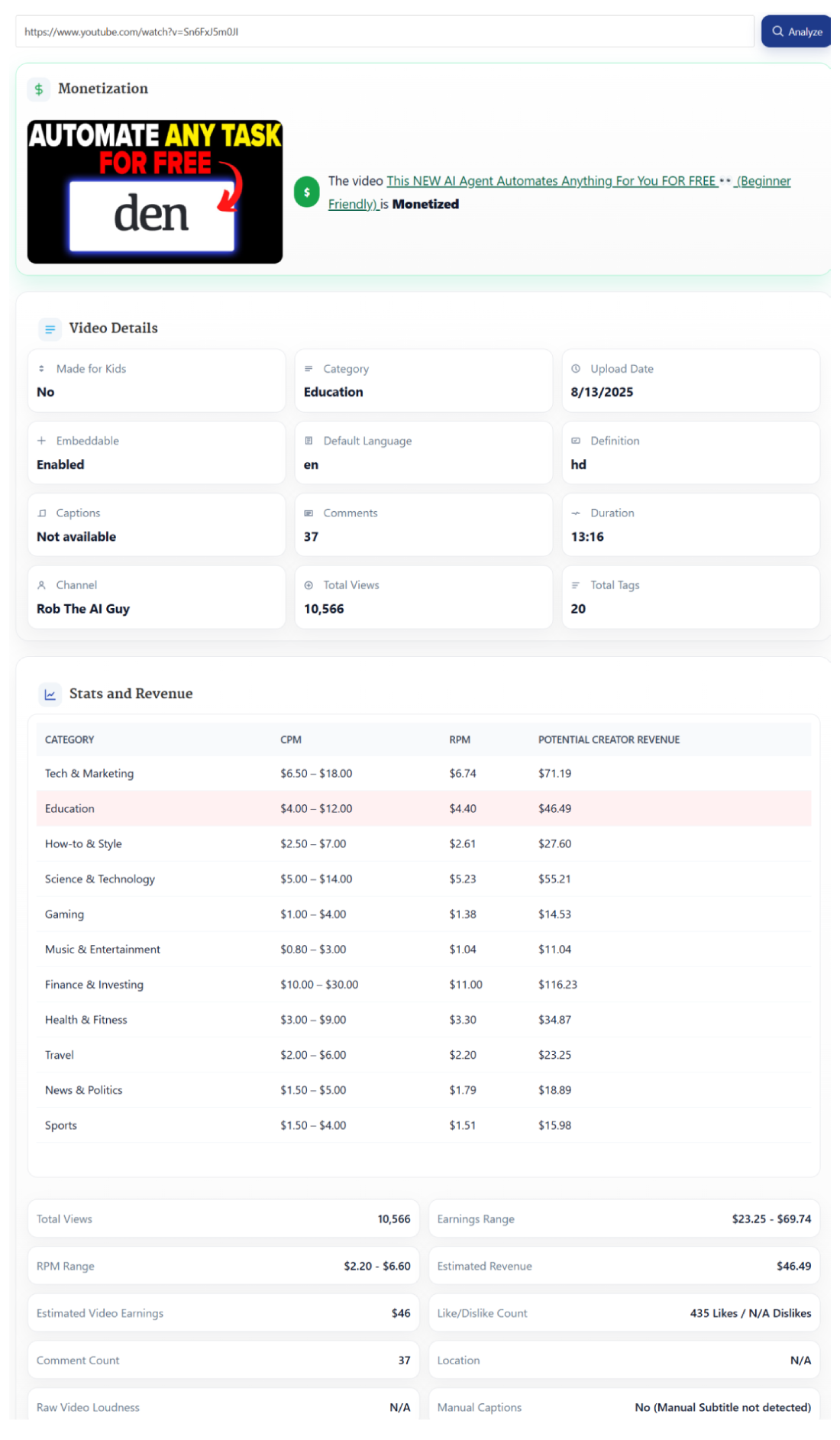Viewport: 840px width, 1440px height.
Task: Select the highlighted Education table row
Action: point(424,808)
